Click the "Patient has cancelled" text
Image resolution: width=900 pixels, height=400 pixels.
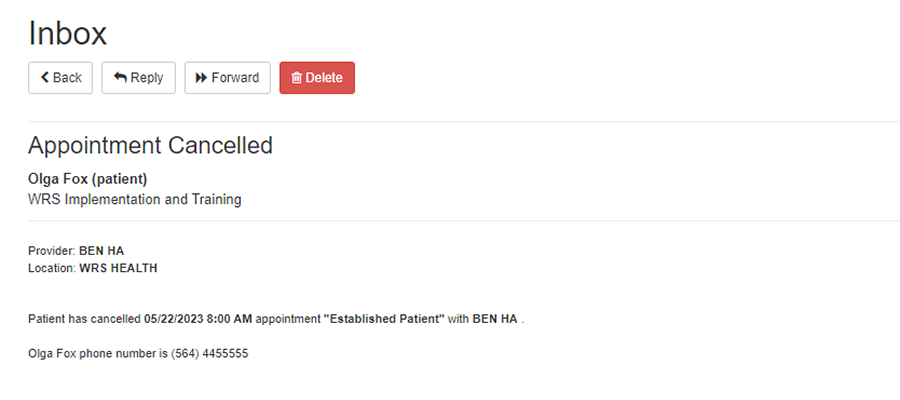[84, 319]
